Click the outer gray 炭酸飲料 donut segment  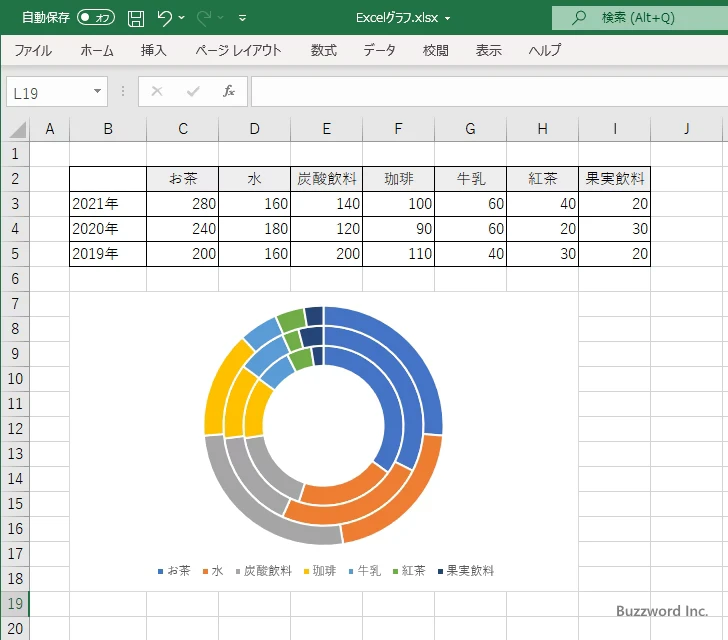(254, 510)
